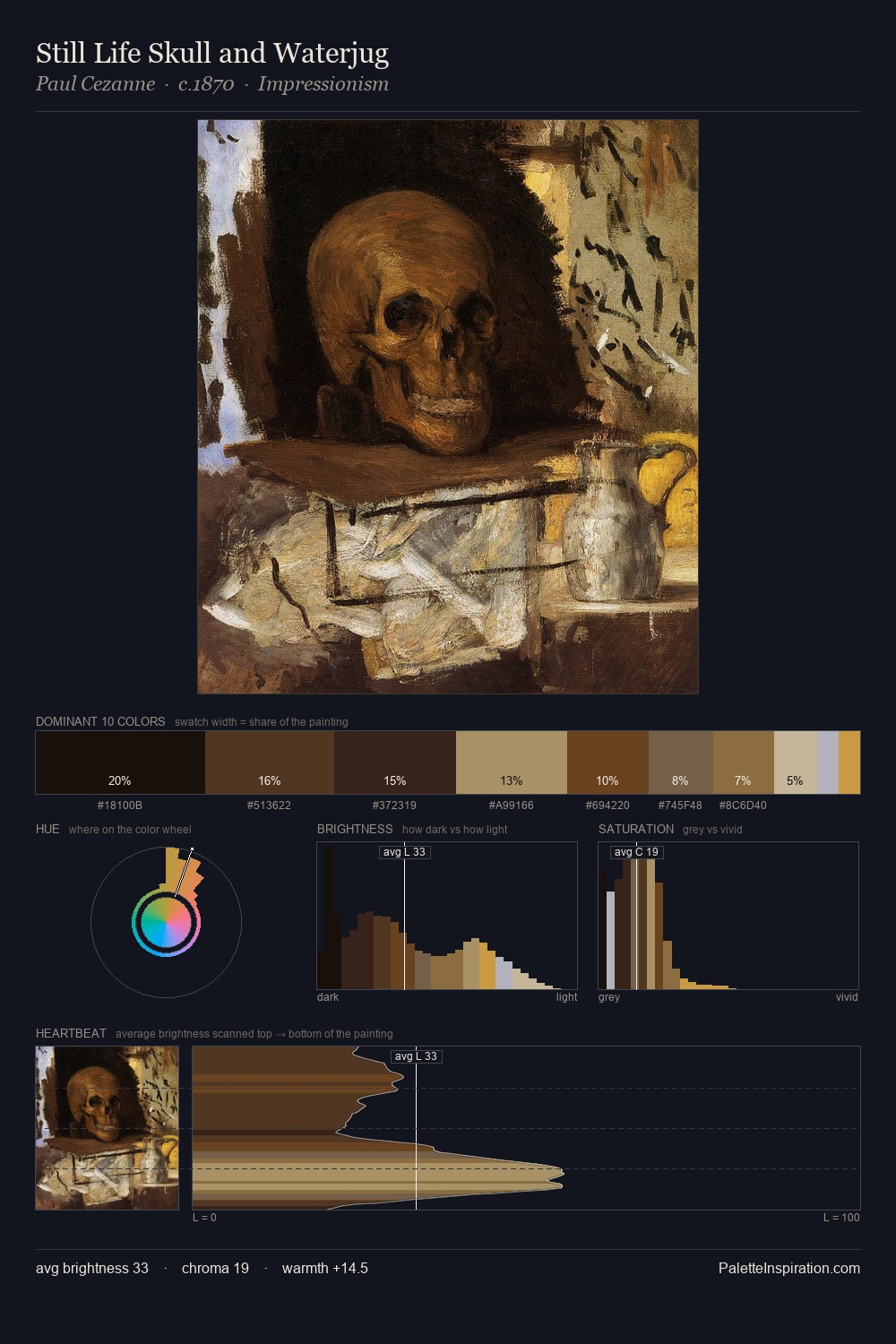Click 'how dark vs how light' caption
The image size is (896, 1344).
click(455, 830)
